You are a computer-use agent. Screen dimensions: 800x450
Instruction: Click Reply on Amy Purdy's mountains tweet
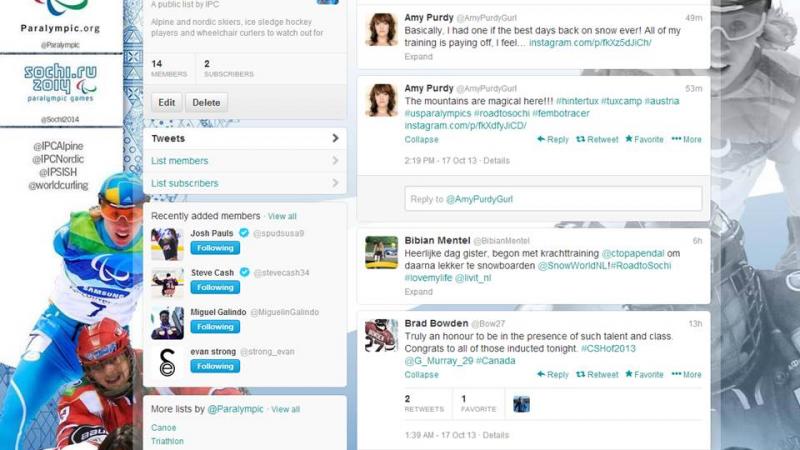click(553, 139)
